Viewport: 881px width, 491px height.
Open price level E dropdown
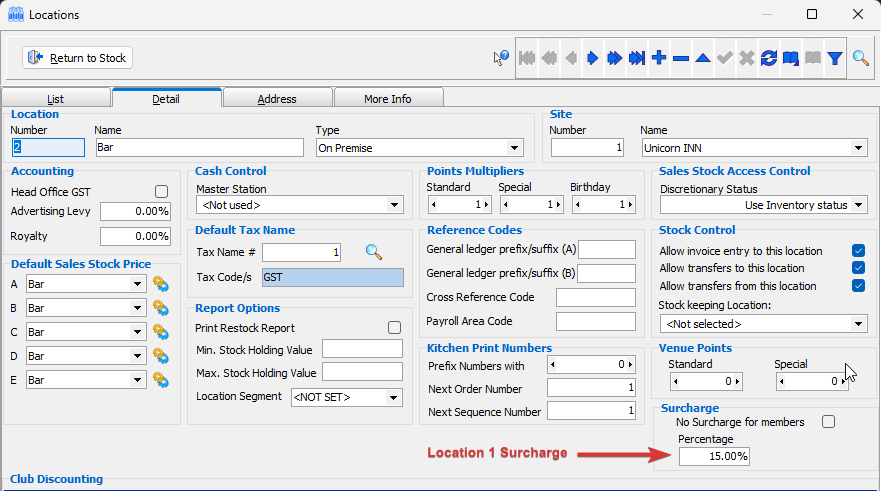pos(137,380)
